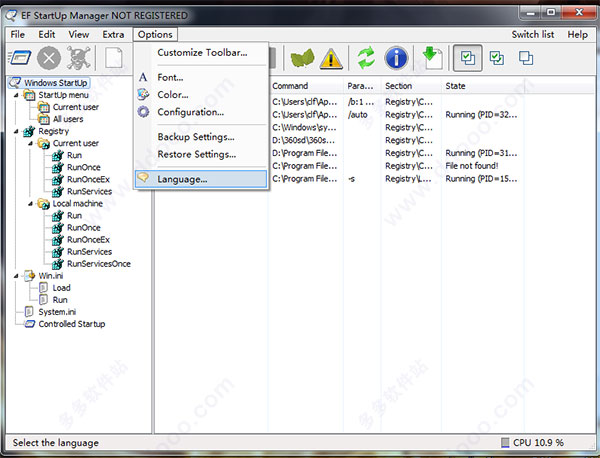Click the blue info circle icon
This screenshot has width=600, height=458.
click(x=396, y=58)
